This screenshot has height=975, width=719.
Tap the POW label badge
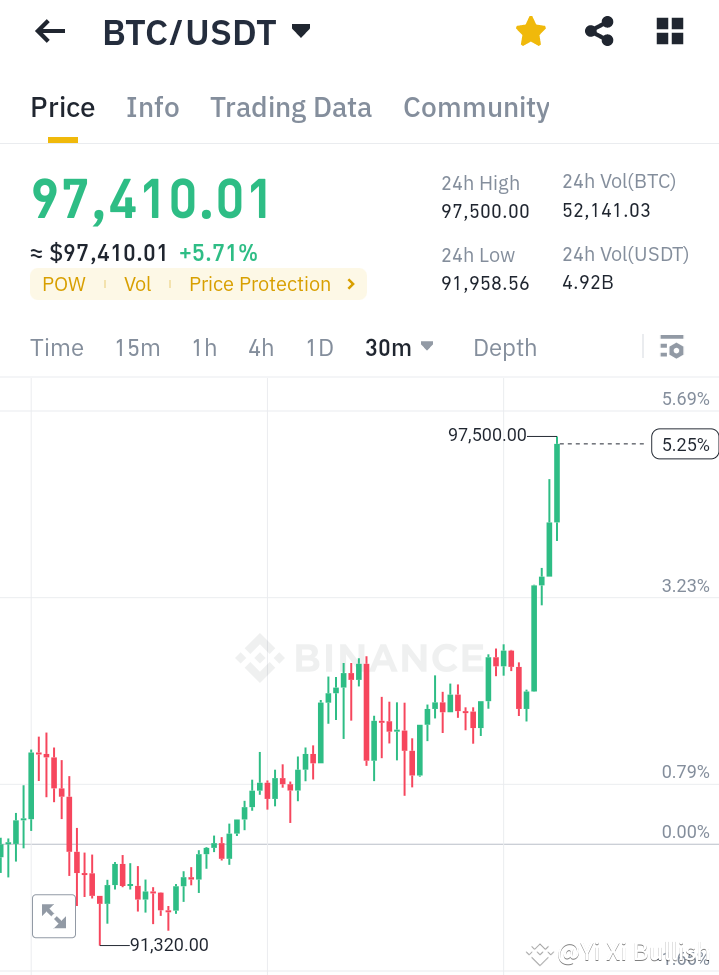[x=63, y=284]
